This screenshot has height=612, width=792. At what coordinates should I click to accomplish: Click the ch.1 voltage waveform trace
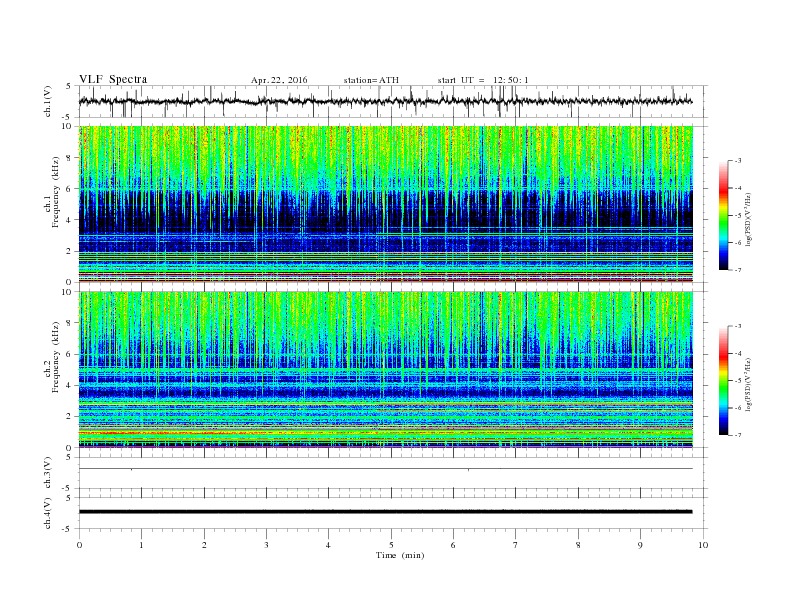point(385,101)
